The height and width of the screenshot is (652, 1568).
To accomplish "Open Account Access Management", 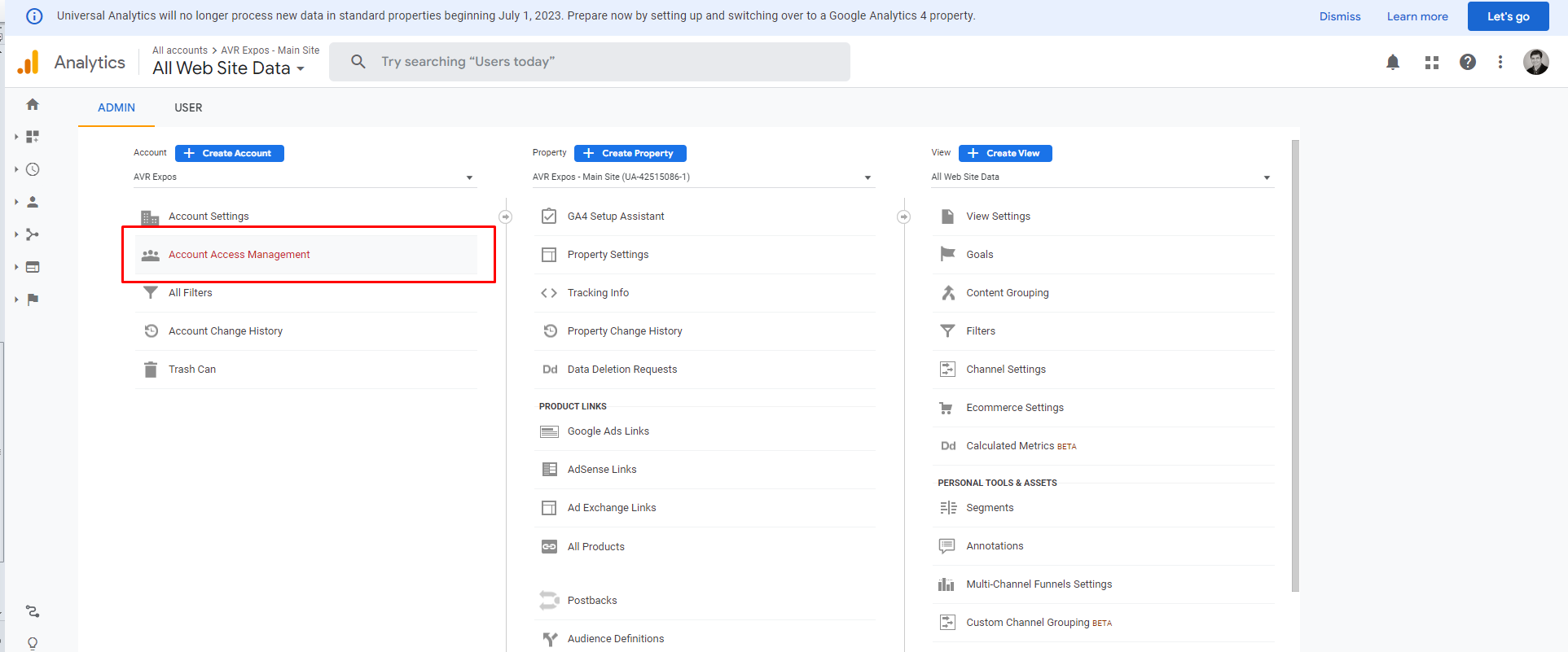I will tap(306, 255).
